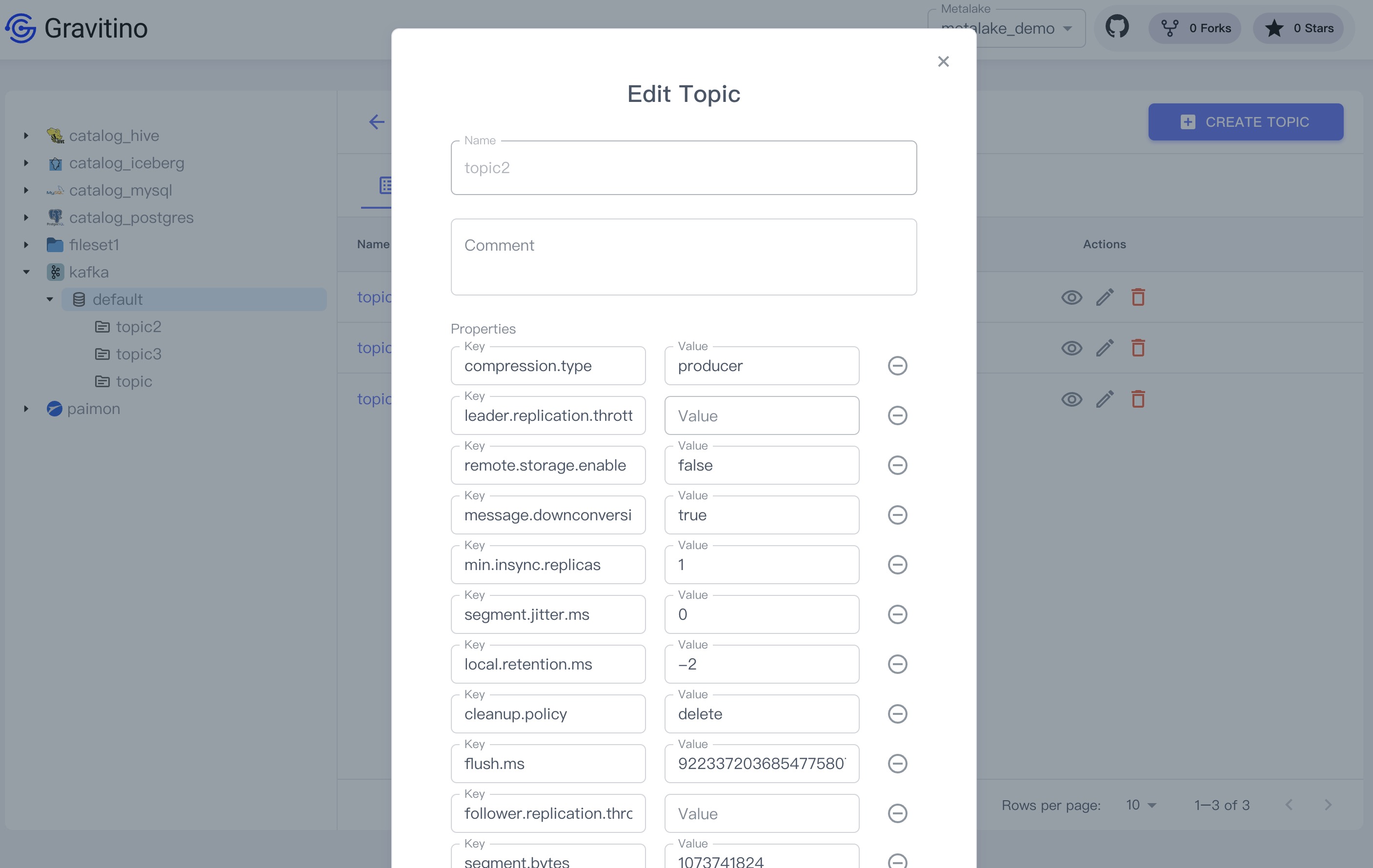View details with first row eye icon
The height and width of the screenshot is (868, 1373).
point(1071,297)
